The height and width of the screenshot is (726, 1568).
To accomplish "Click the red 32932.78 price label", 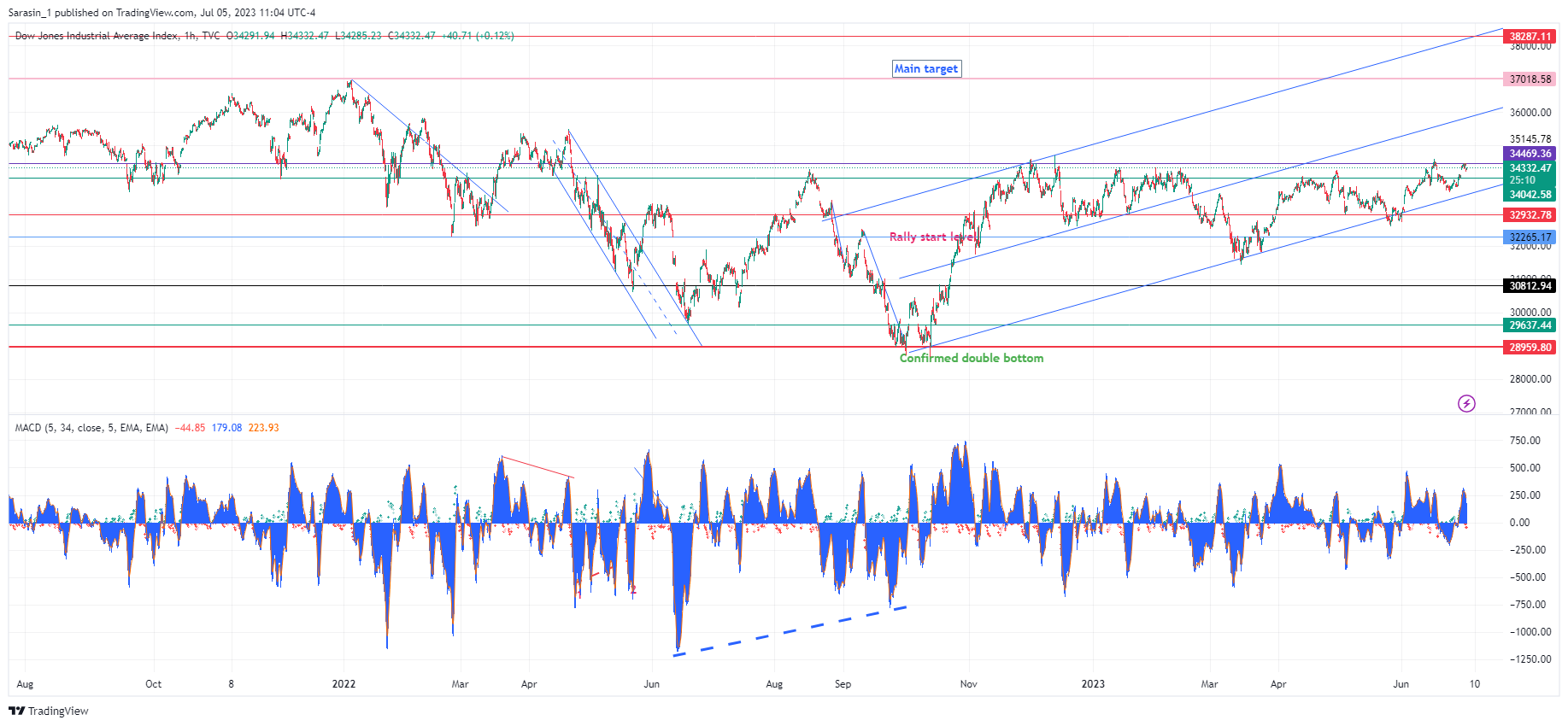I will 1530,215.
